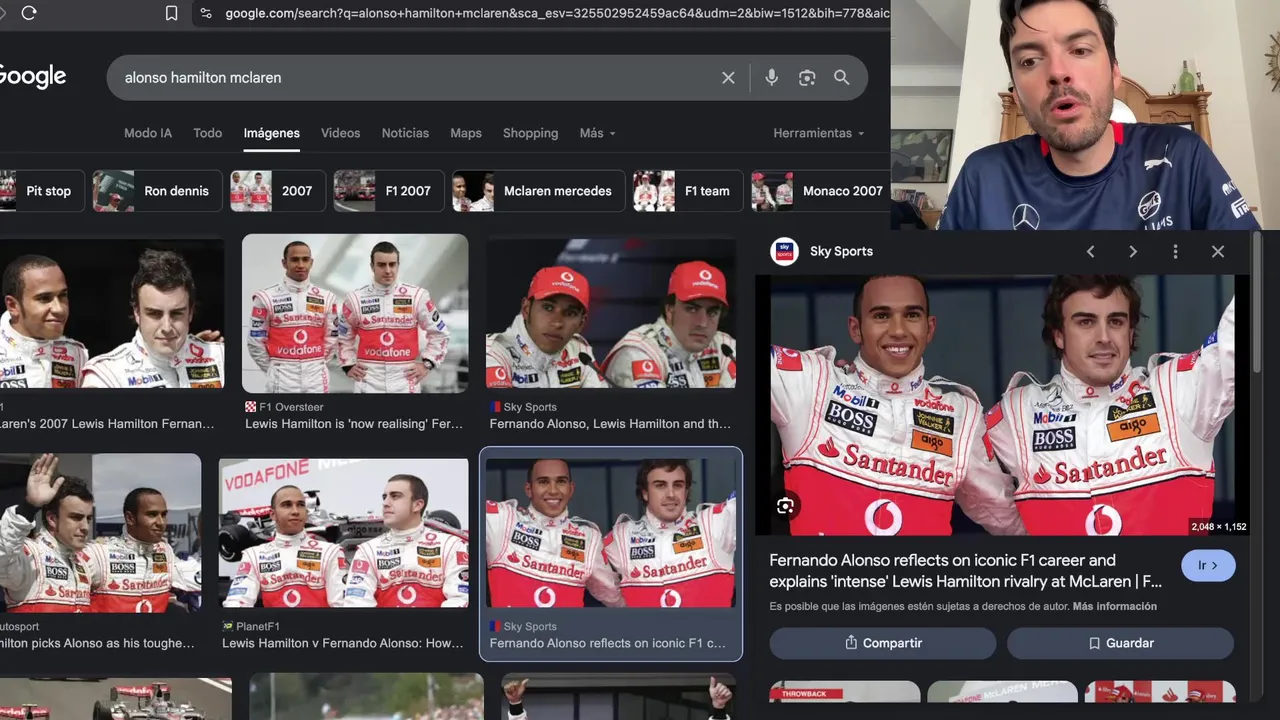Start voice search with microphone icon
This screenshot has height=720, width=1280.
tap(771, 77)
